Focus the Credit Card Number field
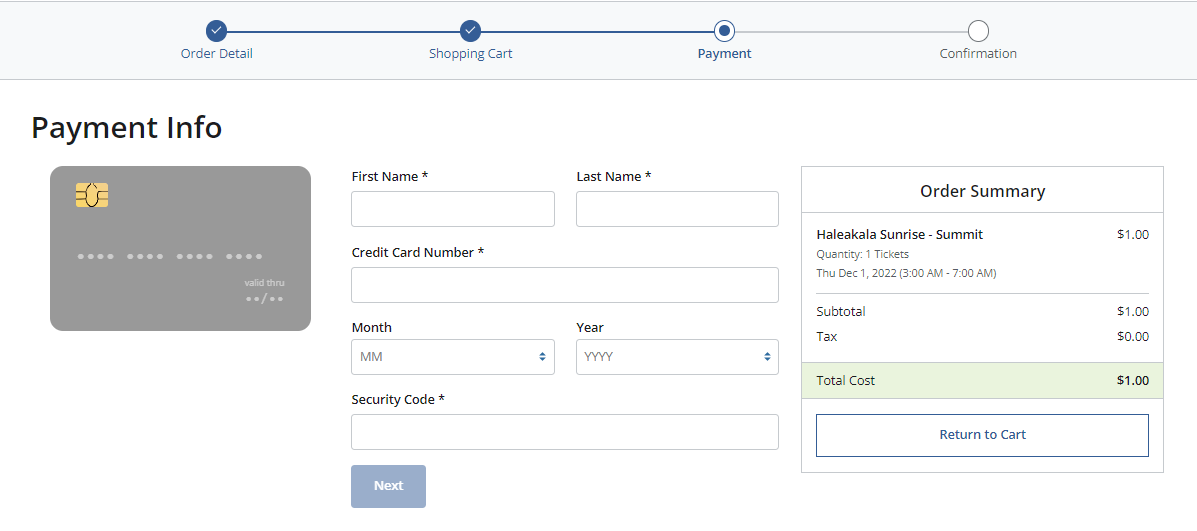The image size is (1197, 531). pyautogui.click(x=565, y=285)
